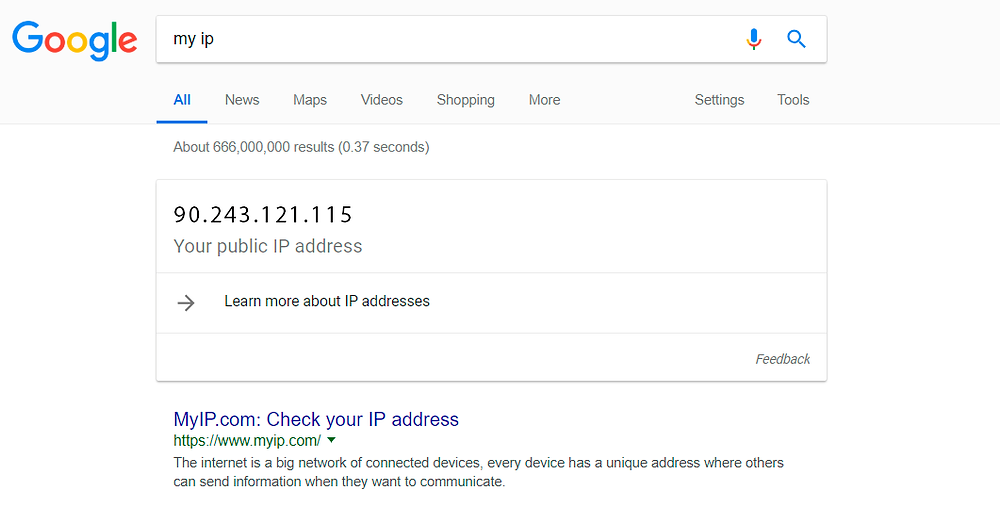Open the More search categories menu
Image resolution: width=1000 pixels, height=507 pixels.
pos(544,100)
